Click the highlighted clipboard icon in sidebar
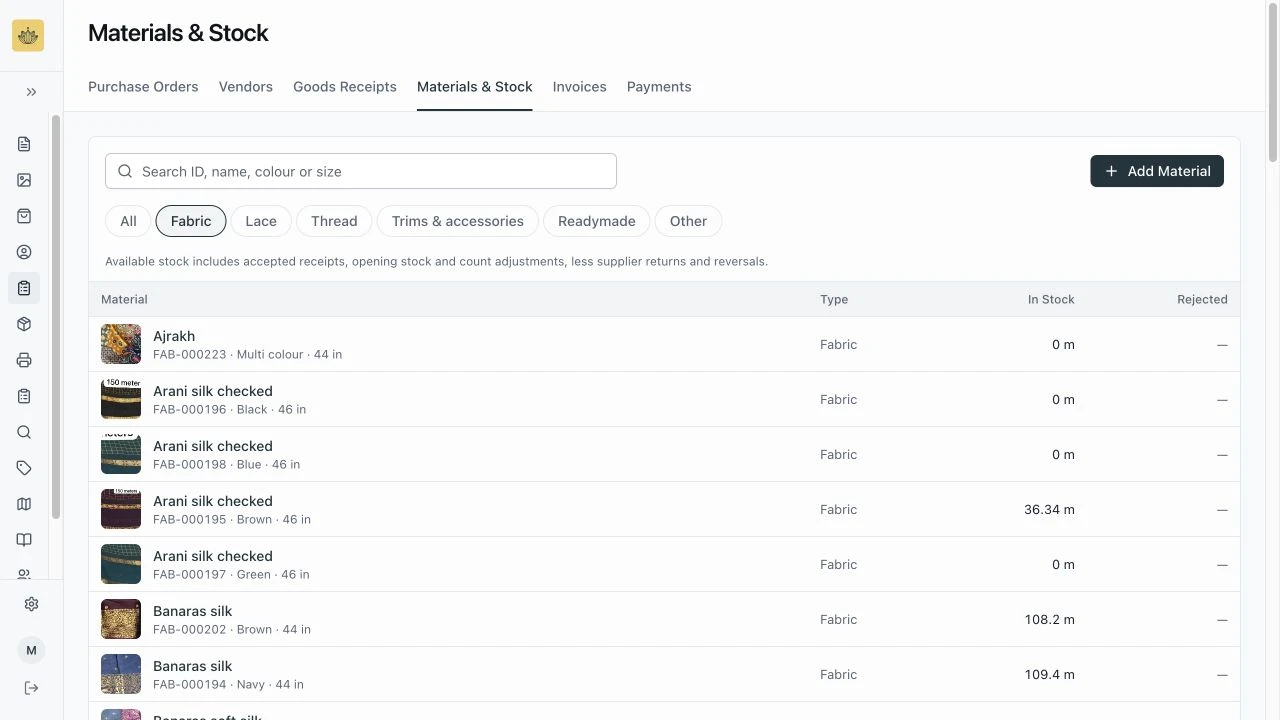Image resolution: width=1280 pixels, height=720 pixels. pyautogui.click(x=24, y=288)
